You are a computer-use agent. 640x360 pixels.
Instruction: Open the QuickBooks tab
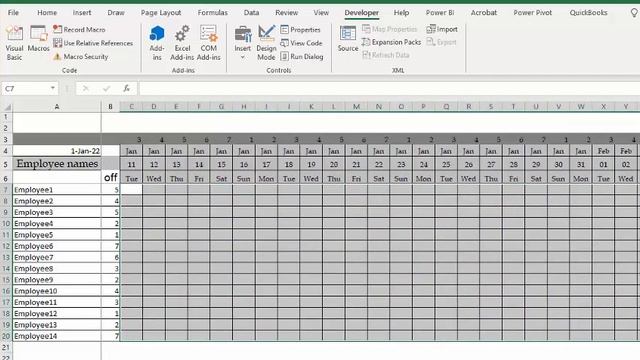click(589, 13)
